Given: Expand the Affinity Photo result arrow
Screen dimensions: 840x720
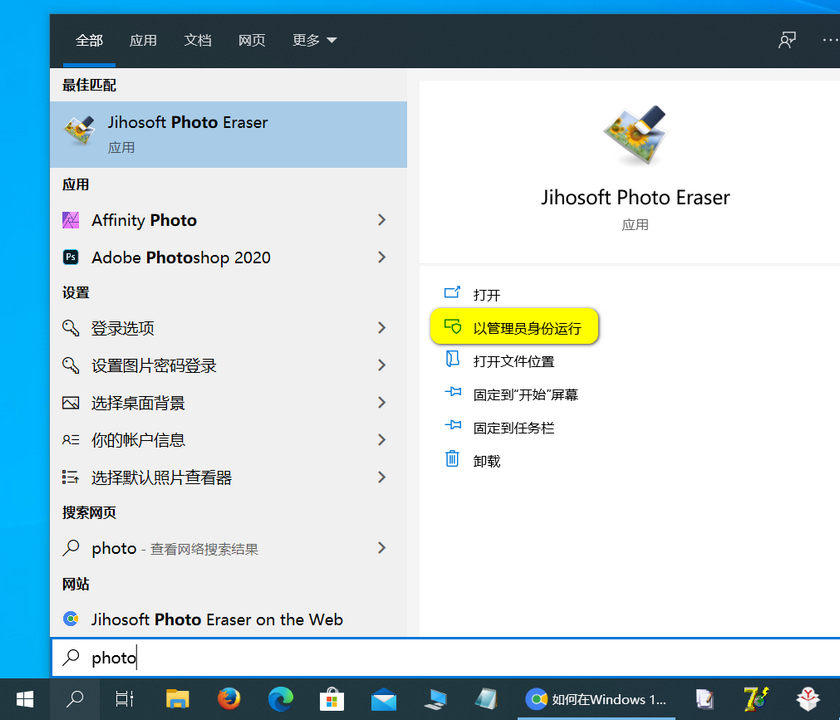Looking at the screenshot, I should pos(381,220).
